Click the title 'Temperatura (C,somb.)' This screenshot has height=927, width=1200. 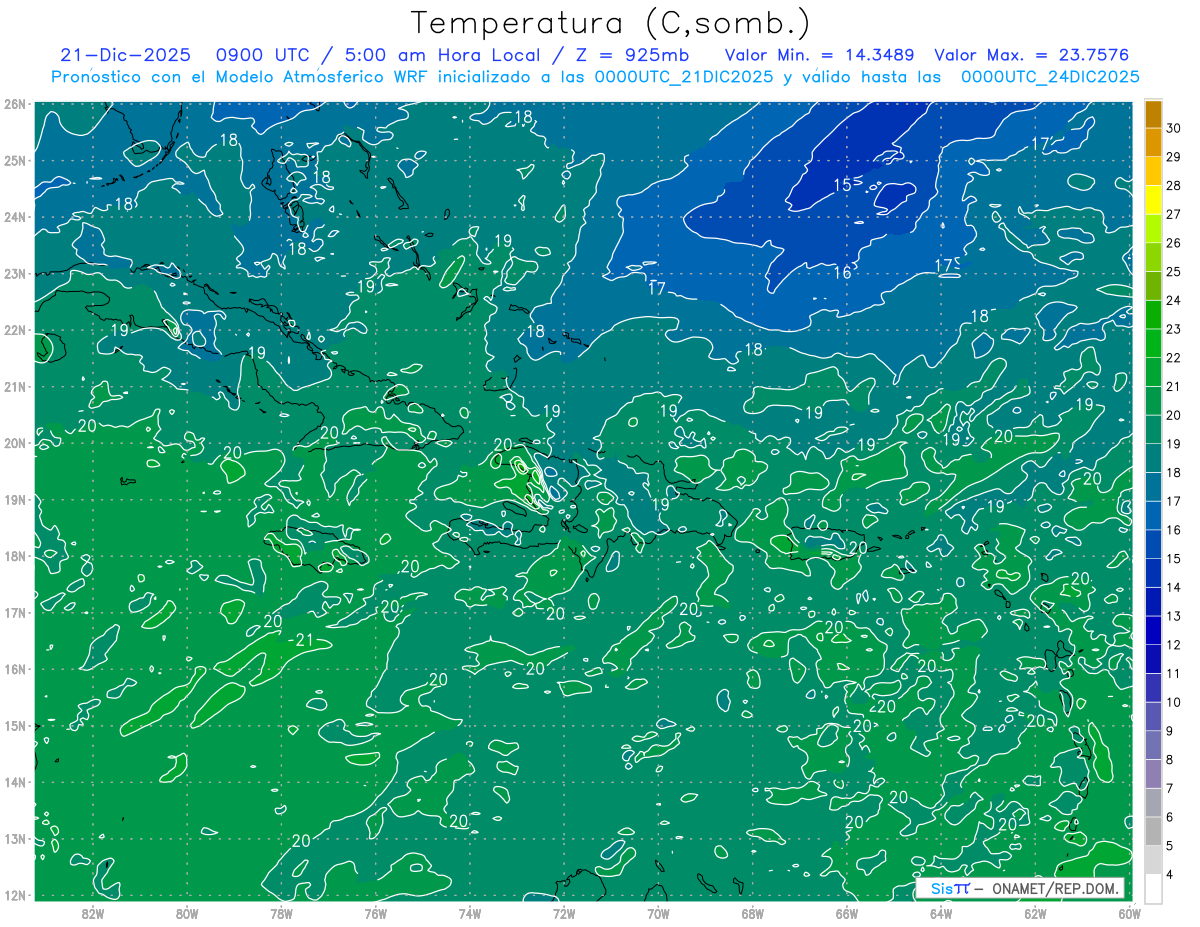[611, 22]
